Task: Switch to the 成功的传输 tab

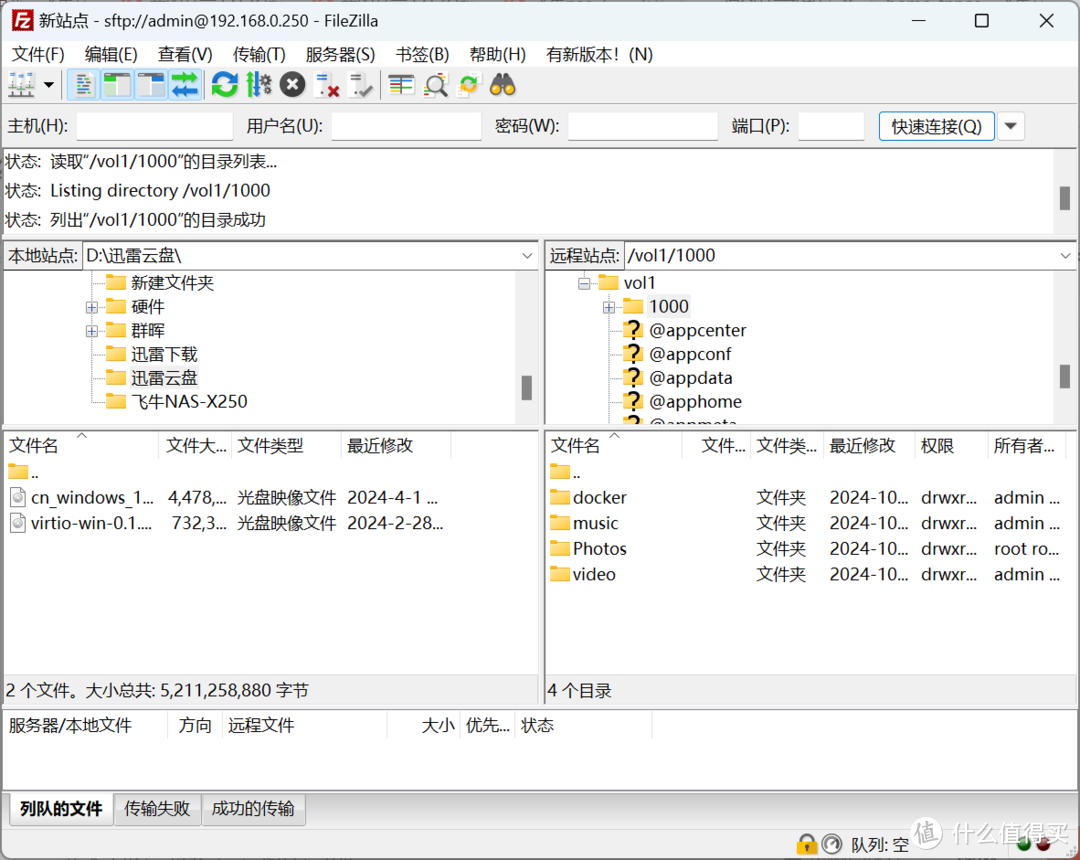Action: point(253,809)
